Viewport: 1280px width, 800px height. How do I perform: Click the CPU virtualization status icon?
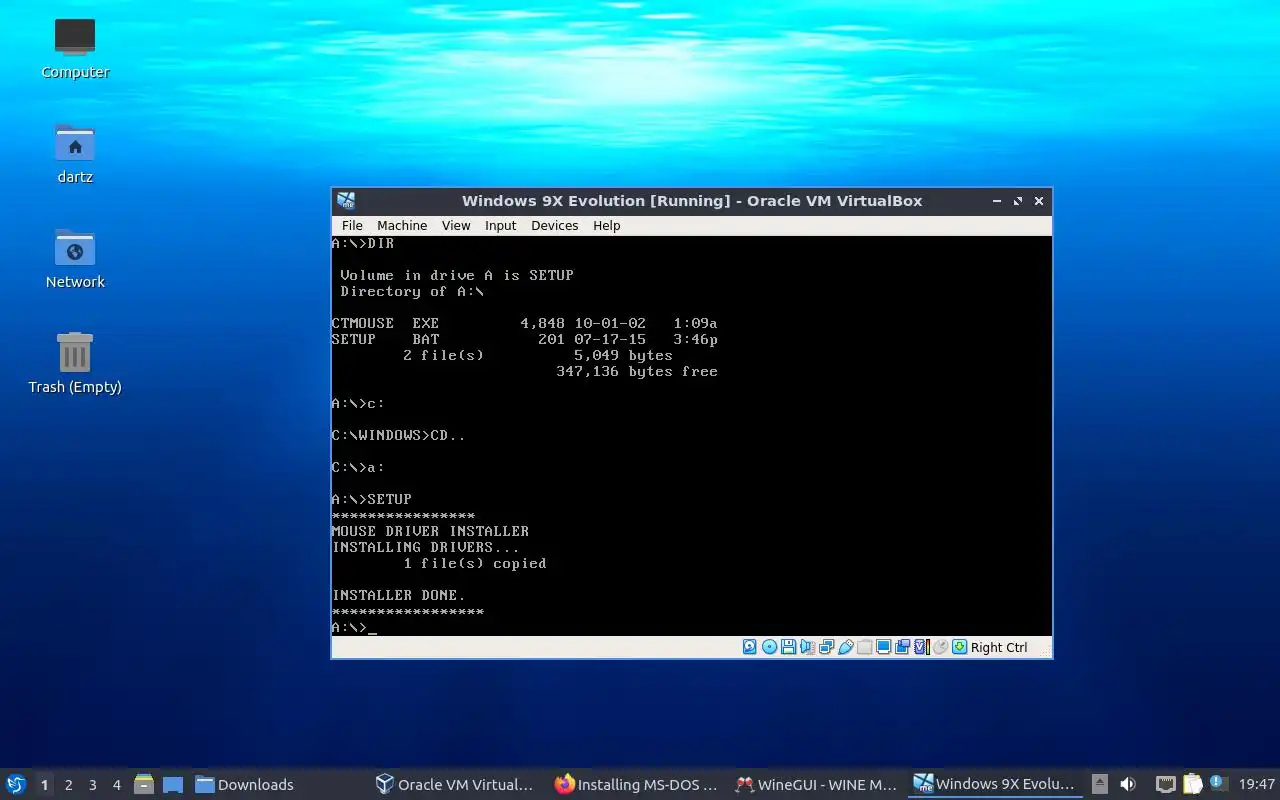(x=922, y=647)
